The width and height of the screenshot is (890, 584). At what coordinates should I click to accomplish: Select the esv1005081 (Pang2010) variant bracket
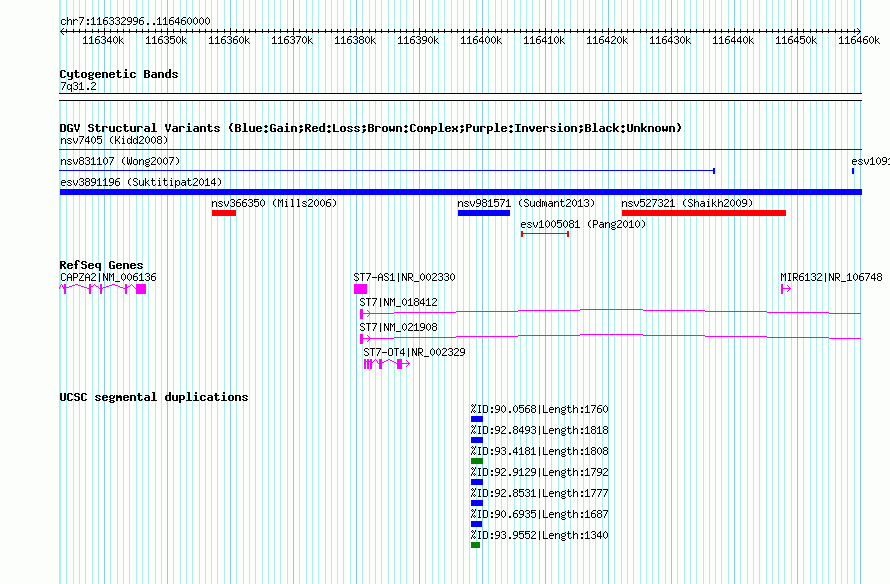pyautogui.click(x=545, y=234)
